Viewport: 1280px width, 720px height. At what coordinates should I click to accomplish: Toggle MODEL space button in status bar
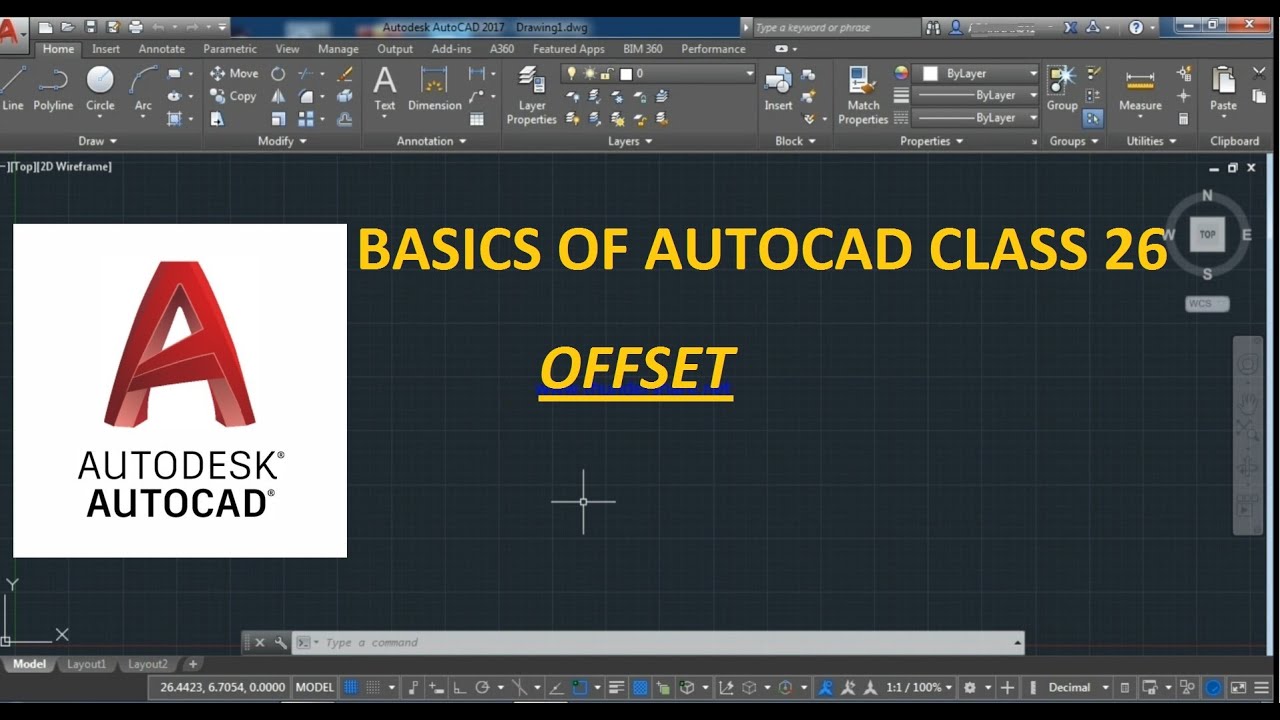point(315,688)
